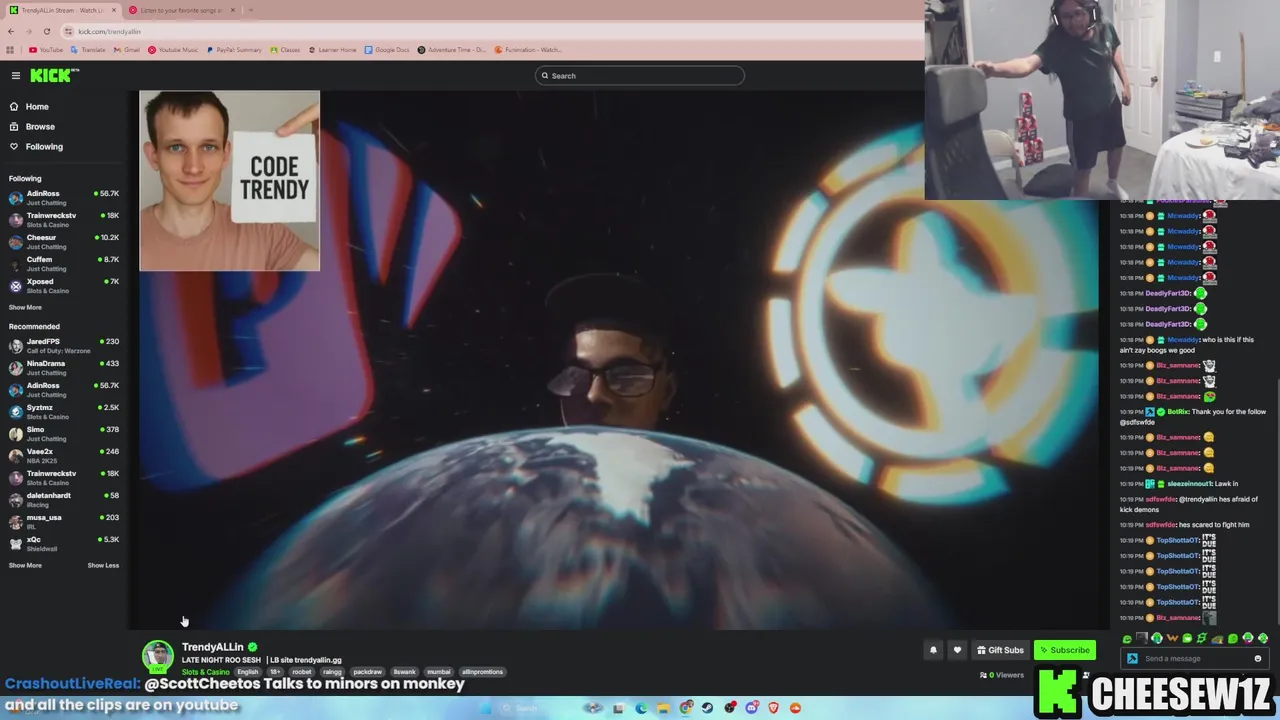Open the Gmail bookmark
Image resolution: width=1280 pixels, height=720 pixels.
127,50
